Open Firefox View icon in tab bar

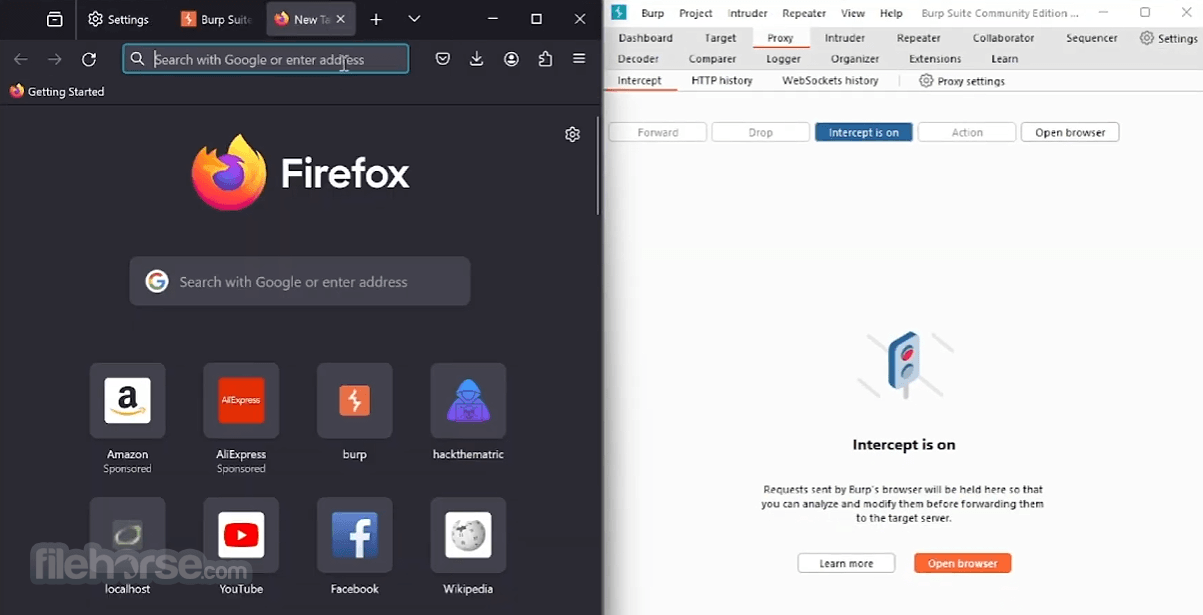(54, 19)
